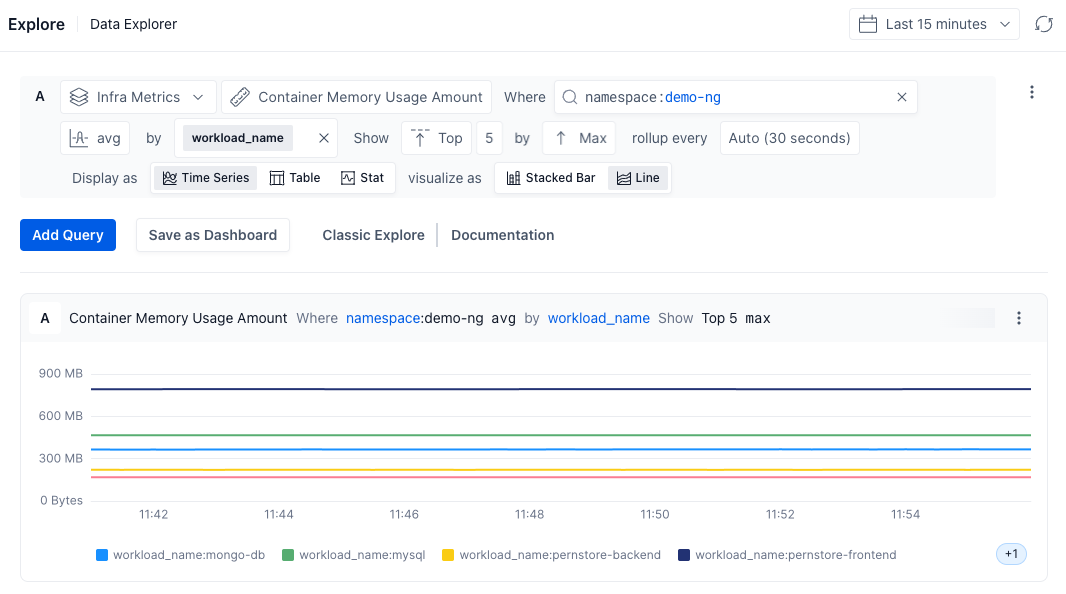Click the Add Query button
The height and width of the screenshot is (594, 1066).
[68, 235]
